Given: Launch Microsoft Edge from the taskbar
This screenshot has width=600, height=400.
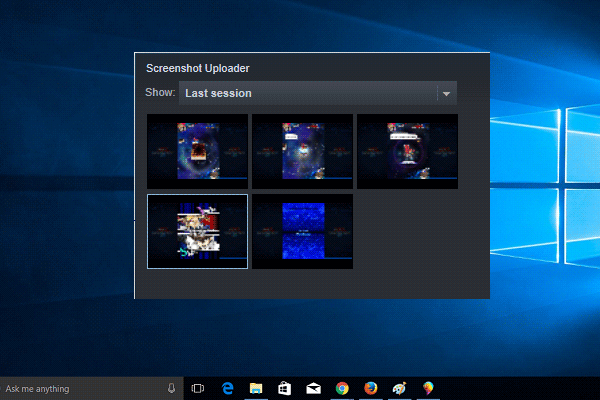Looking at the screenshot, I should pos(227,388).
